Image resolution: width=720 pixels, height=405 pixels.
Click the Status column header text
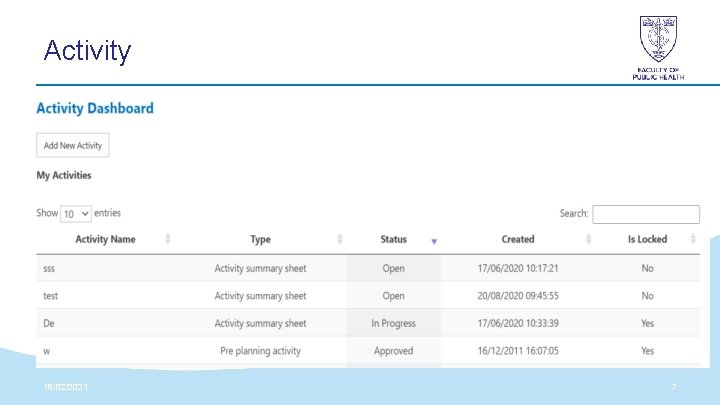[394, 239]
